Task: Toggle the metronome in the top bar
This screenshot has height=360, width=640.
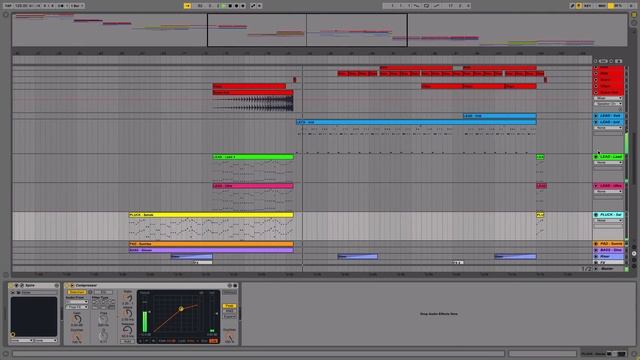Action: click(61, 6)
